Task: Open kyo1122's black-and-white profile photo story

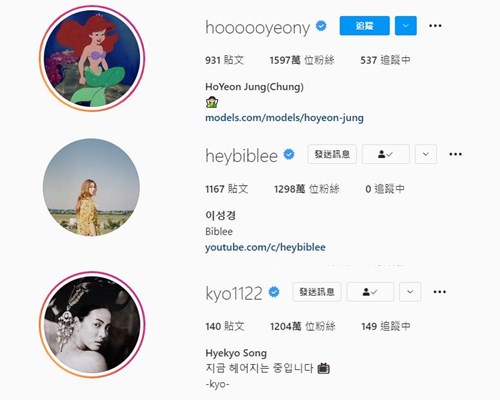Action: pos(92,324)
